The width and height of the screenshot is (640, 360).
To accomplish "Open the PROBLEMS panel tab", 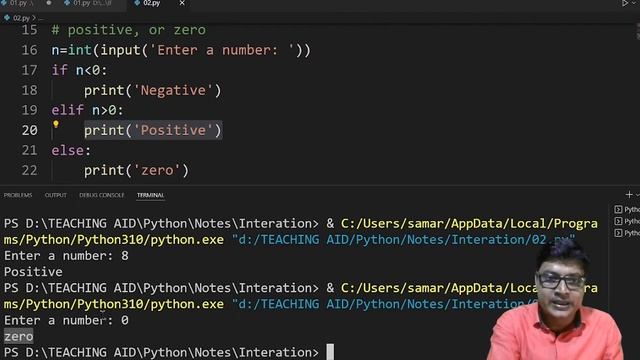I will (x=18, y=195).
